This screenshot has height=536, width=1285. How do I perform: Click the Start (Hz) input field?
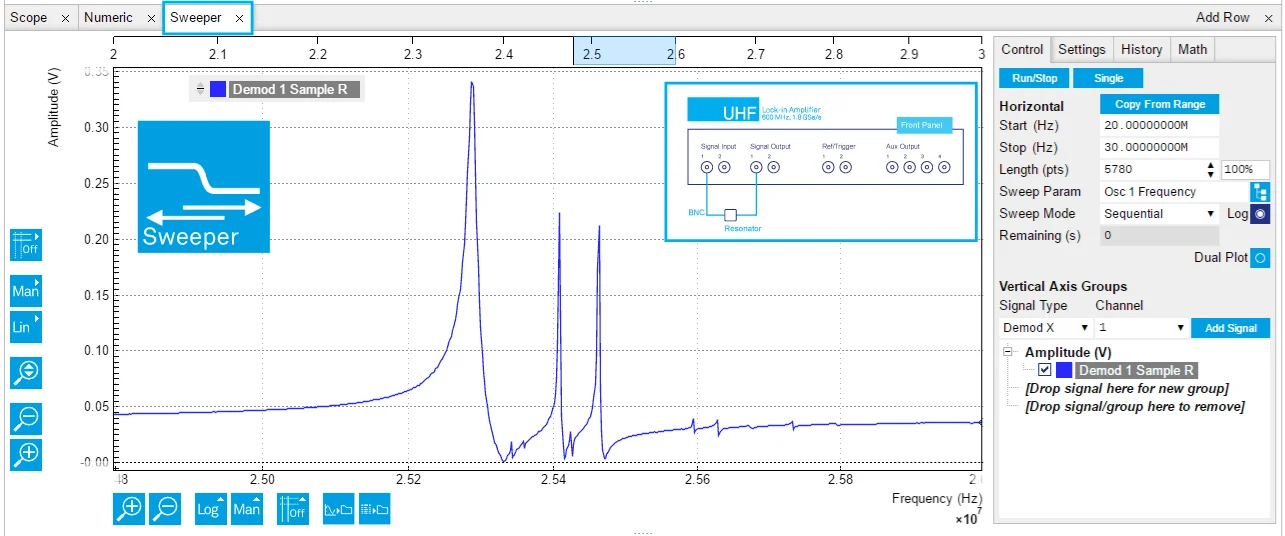(1159, 126)
